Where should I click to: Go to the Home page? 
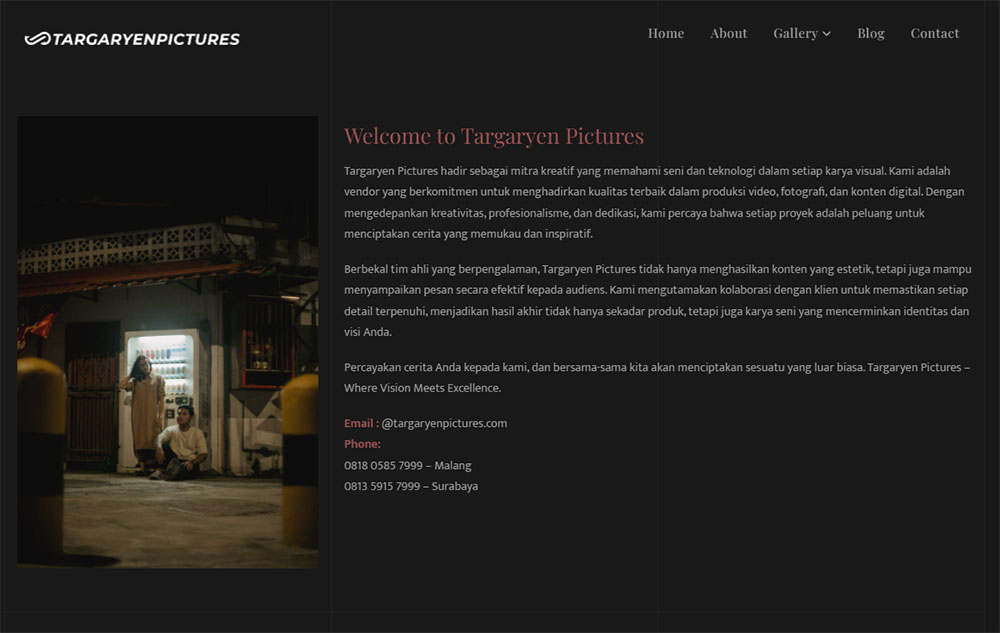[666, 33]
